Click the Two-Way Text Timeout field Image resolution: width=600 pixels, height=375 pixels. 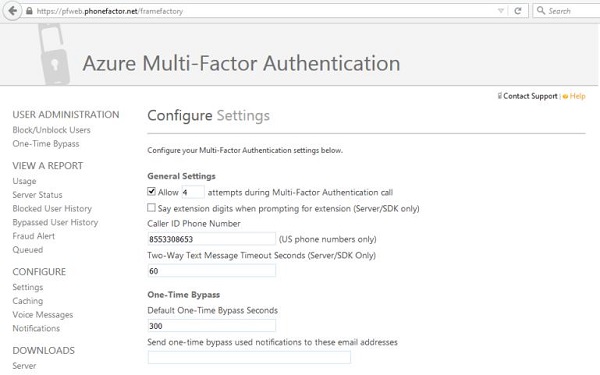tap(212, 271)
